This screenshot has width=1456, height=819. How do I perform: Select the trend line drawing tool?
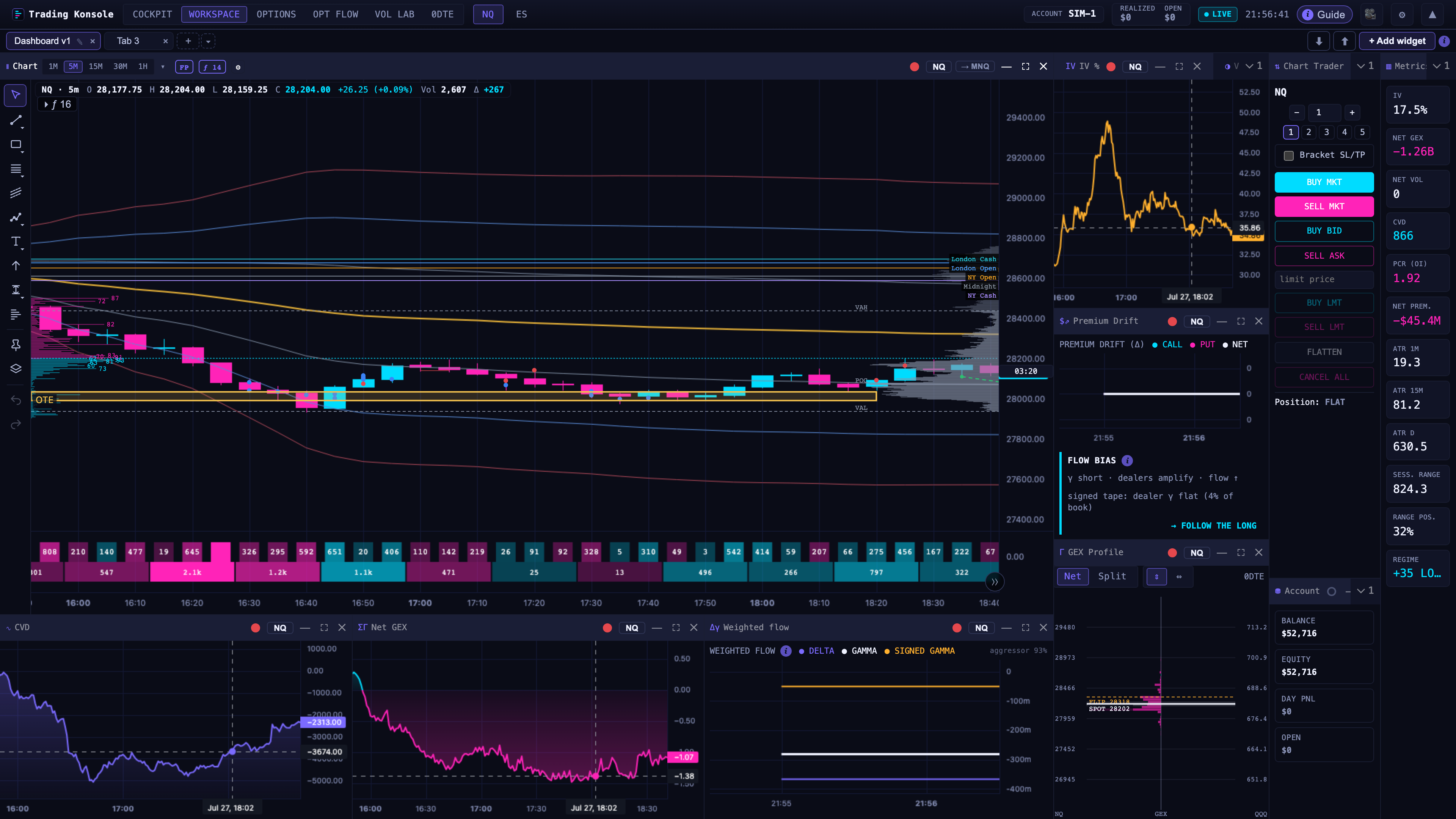[x=15, y=120]
